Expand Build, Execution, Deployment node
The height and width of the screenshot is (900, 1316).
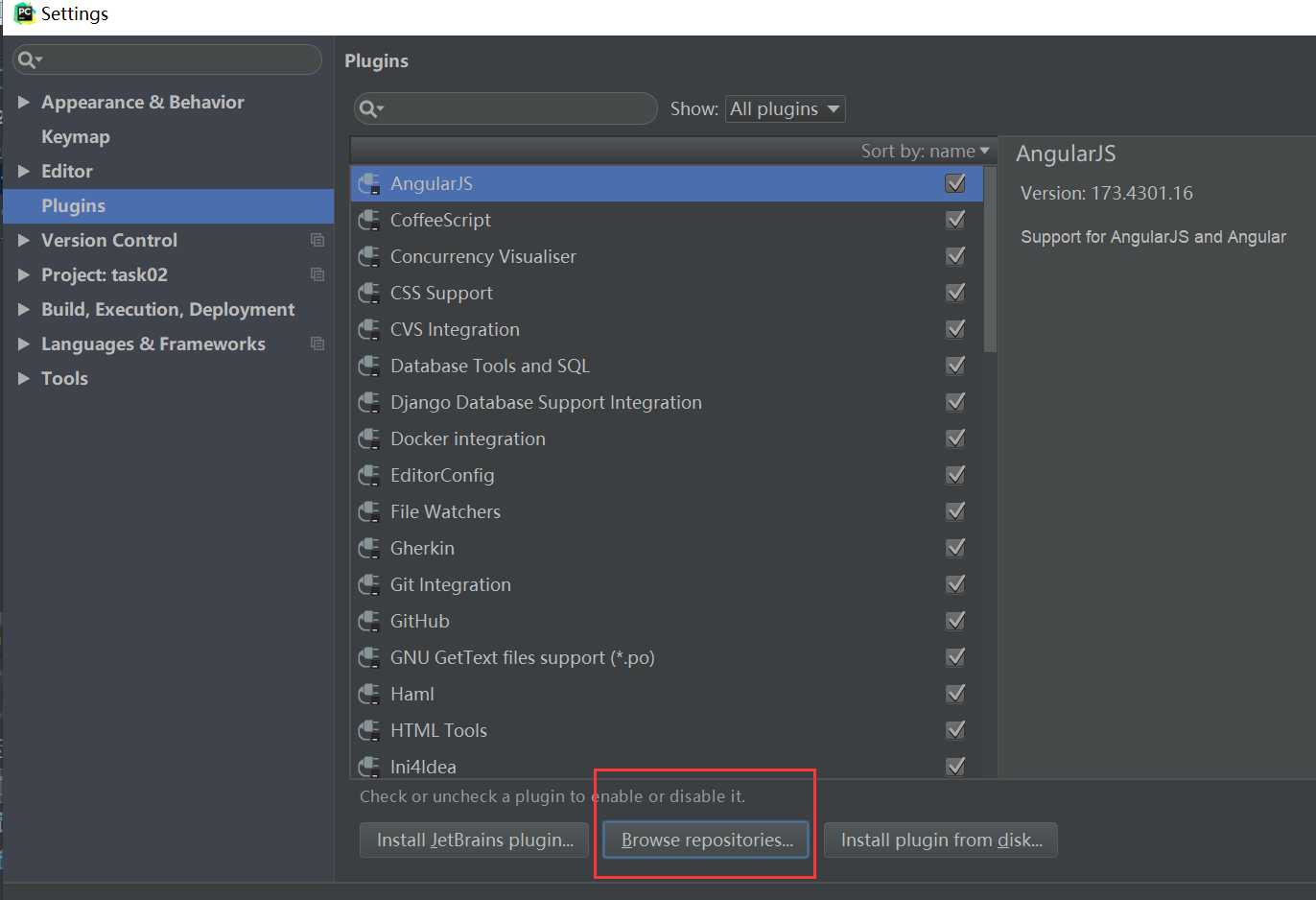(24, 309)
